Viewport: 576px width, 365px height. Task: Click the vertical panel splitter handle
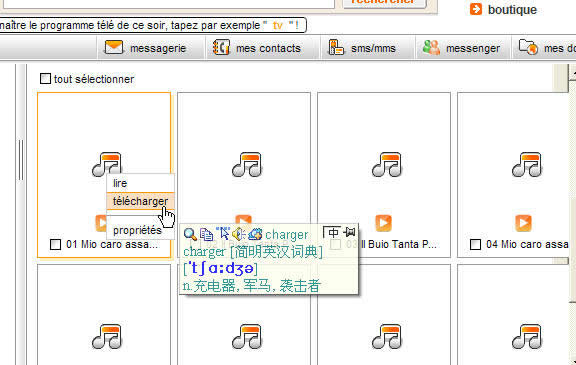click(x=21, y=160)
